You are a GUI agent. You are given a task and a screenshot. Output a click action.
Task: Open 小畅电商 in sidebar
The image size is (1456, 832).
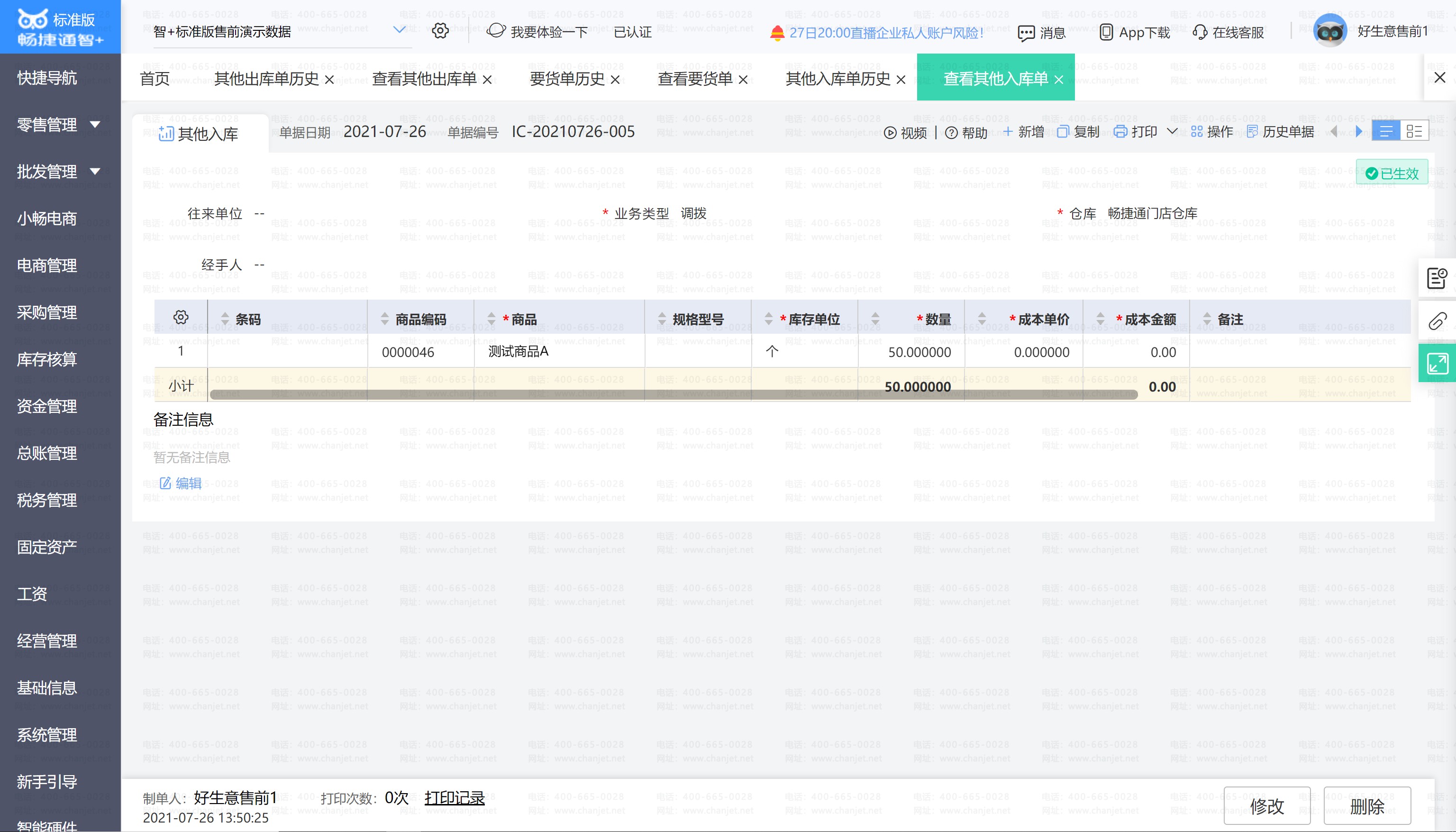click(47, 218)
